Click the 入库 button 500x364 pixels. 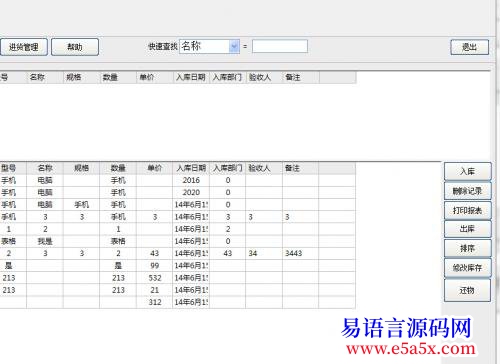click(468, 171)
